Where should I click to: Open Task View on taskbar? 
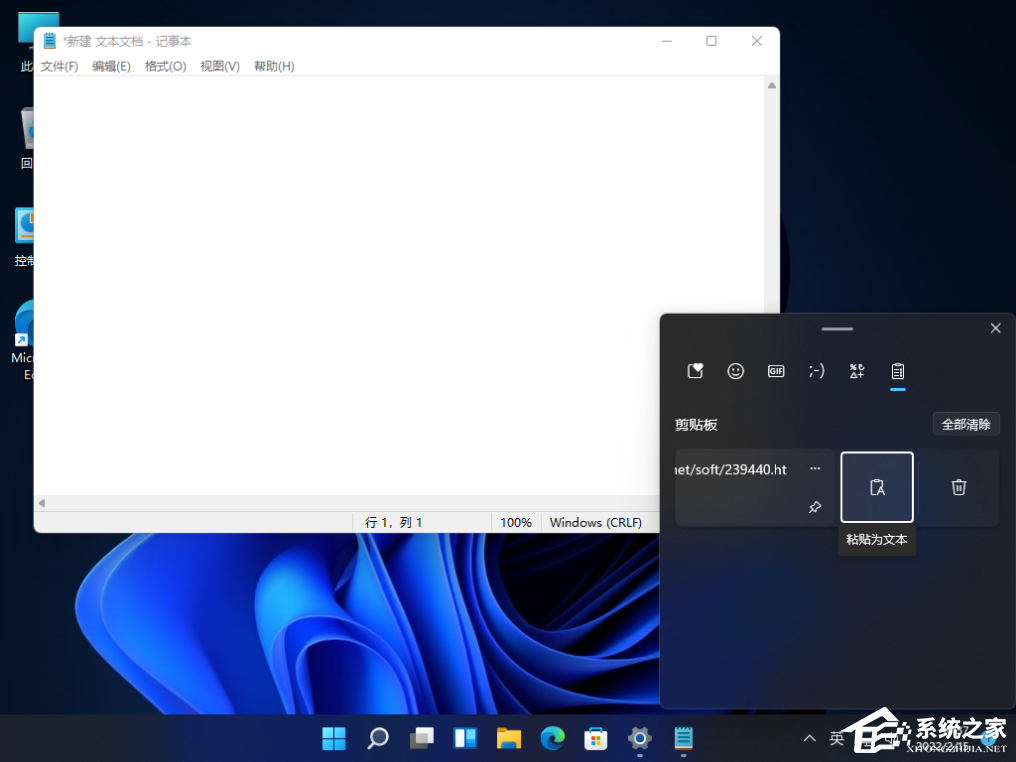[x=422, y=737]
